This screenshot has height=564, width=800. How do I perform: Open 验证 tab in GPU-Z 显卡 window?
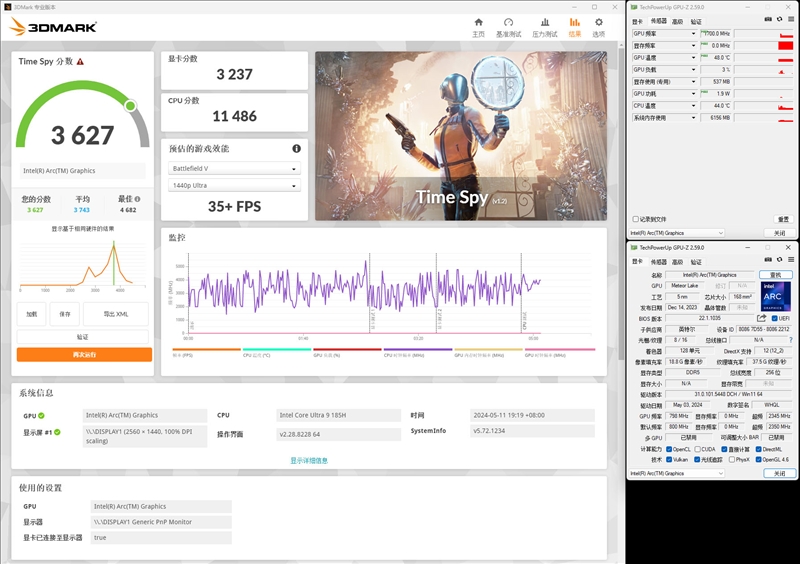(696, 262)
